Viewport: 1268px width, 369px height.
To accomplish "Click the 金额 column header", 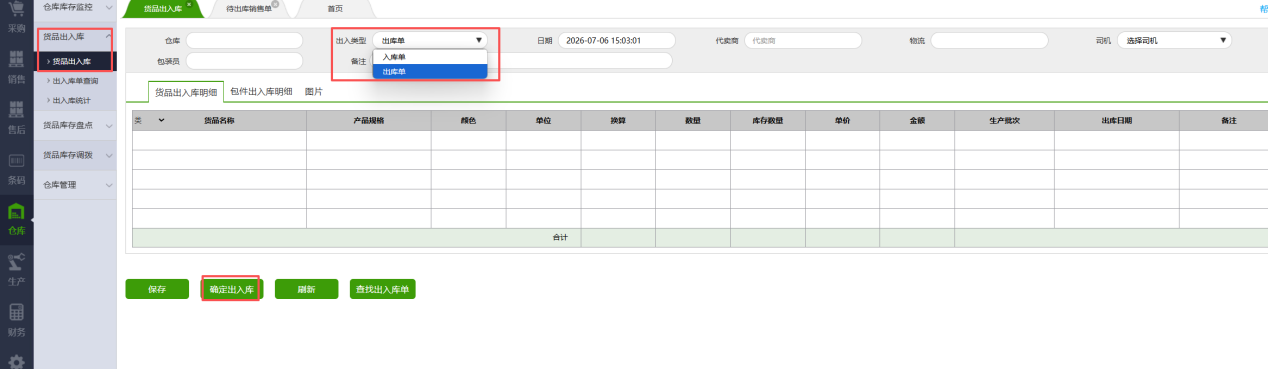I will 917,120.
